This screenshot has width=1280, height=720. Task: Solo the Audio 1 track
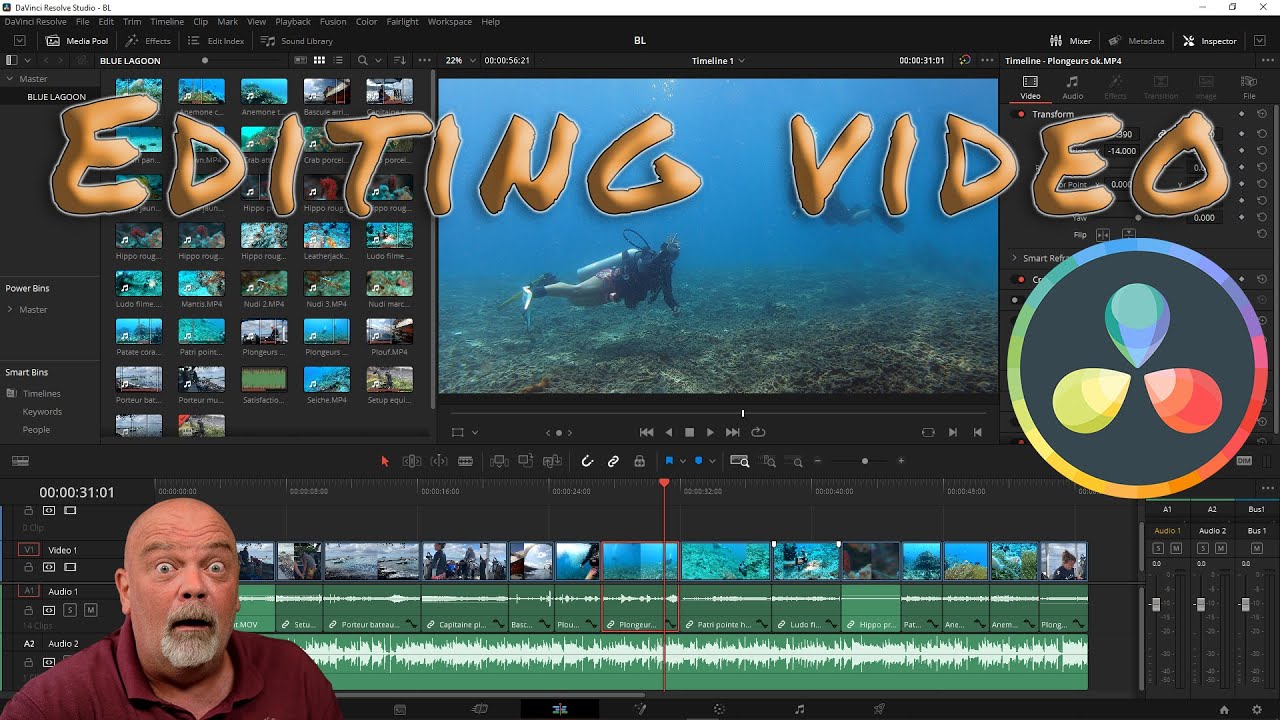pos(70,610)
